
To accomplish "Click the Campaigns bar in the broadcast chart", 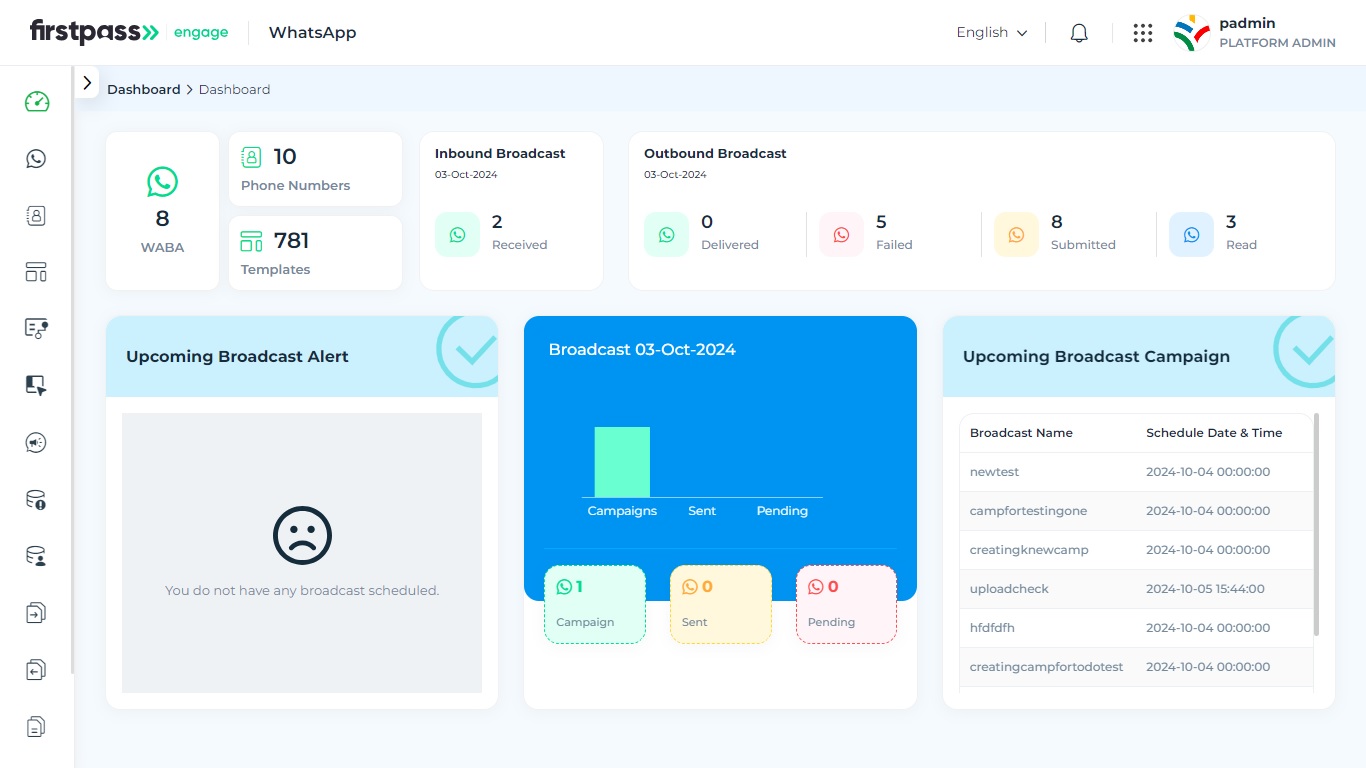I will point(622,462).
